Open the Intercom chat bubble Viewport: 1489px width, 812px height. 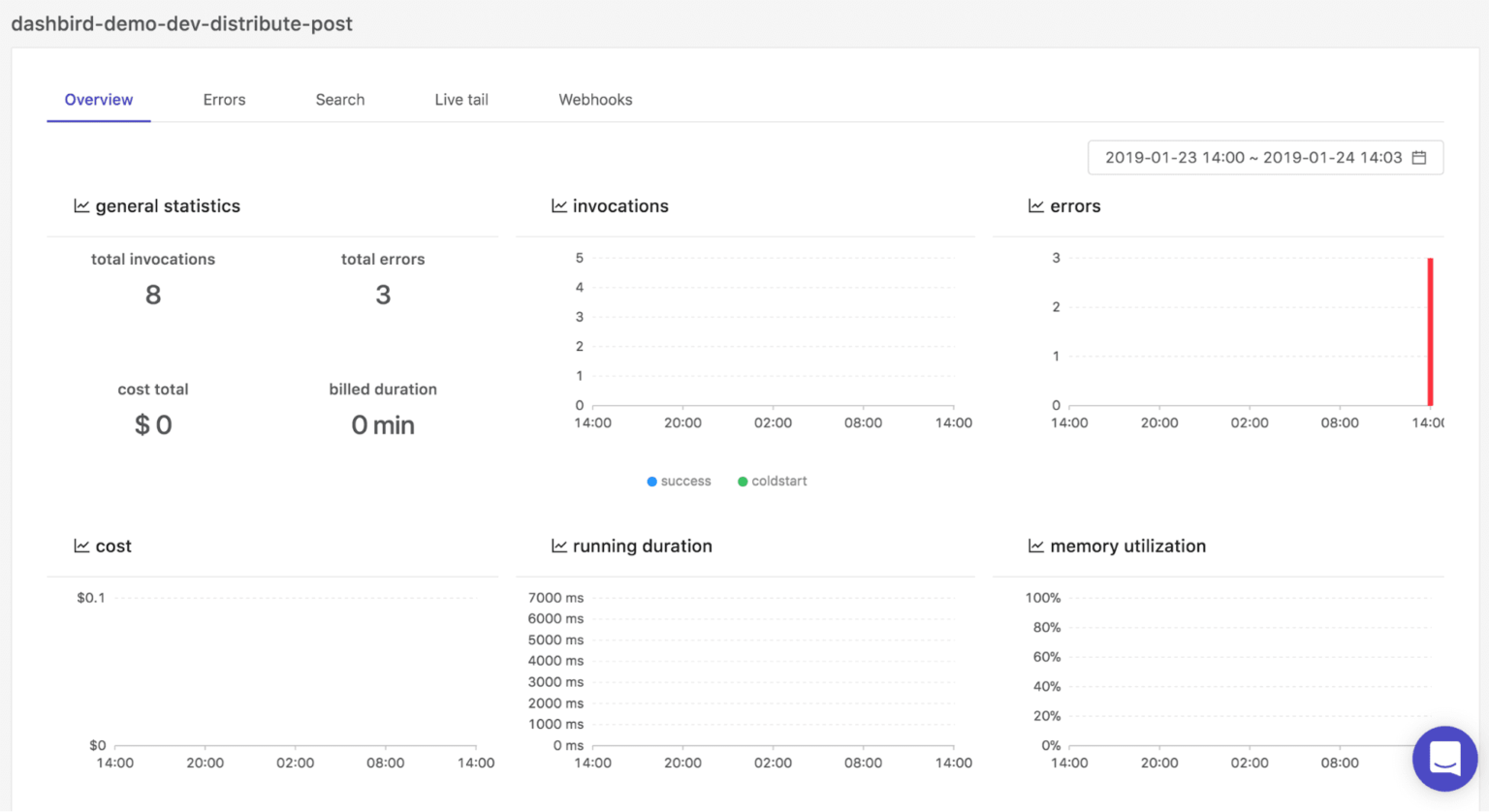click(x=1445, y=759)
